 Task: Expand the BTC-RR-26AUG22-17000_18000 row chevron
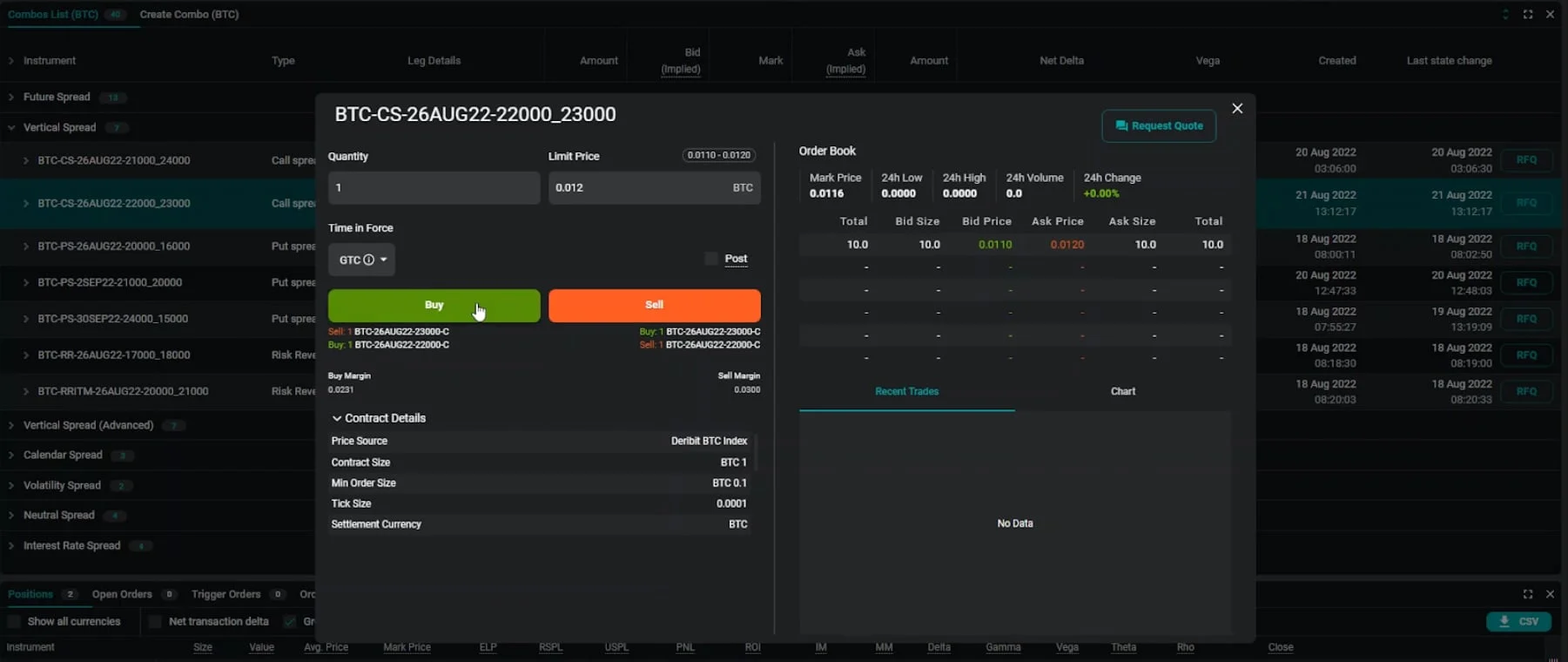[26, 355]
